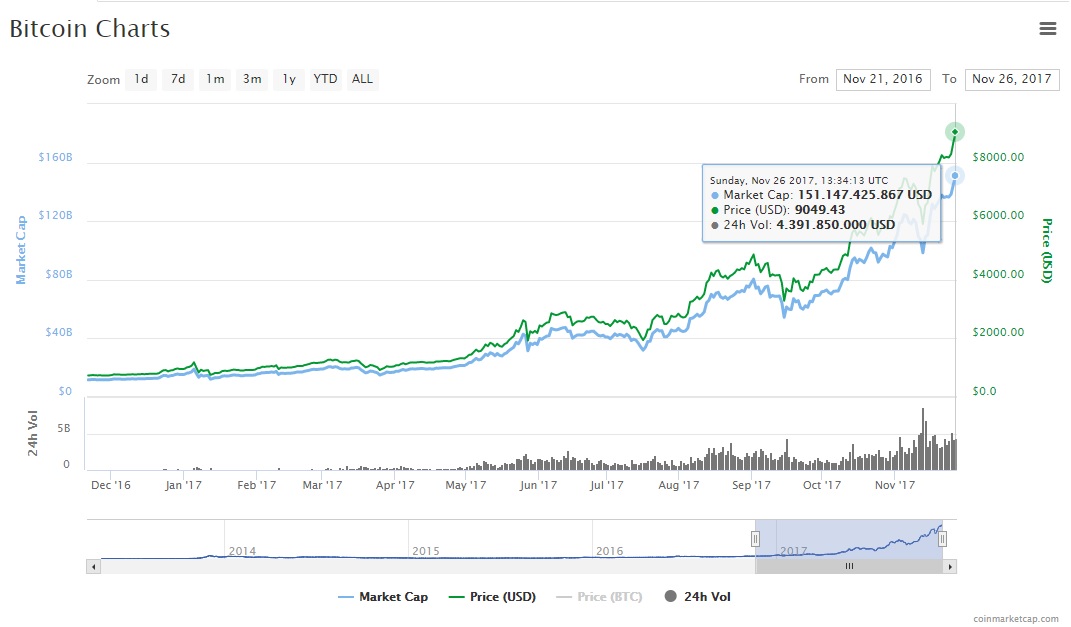Viewport: 1071px width, 627px height.
Task: Edit the To date field
Action: [1012, 79]
